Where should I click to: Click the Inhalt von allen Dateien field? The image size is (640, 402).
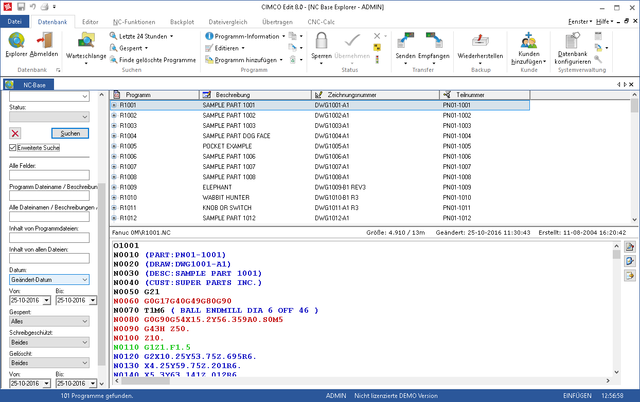coord(49,258)
